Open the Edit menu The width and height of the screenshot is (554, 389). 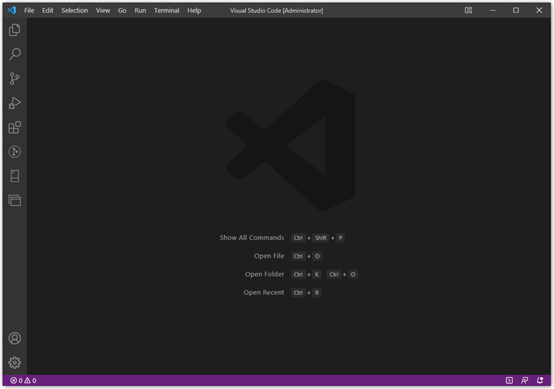48,11
